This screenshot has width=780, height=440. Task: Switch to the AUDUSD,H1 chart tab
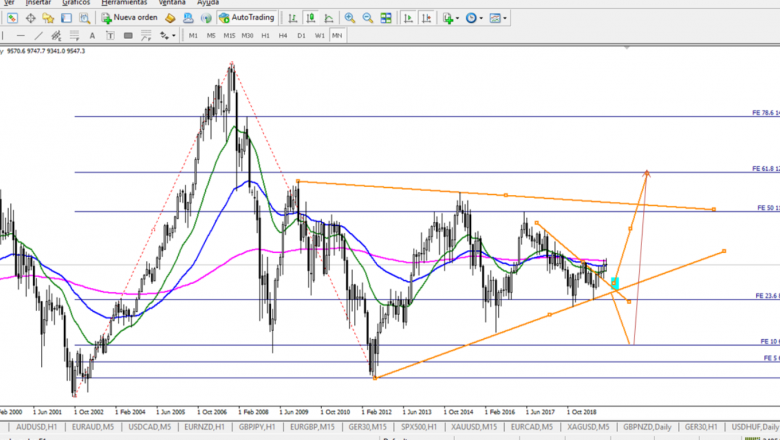36,427
